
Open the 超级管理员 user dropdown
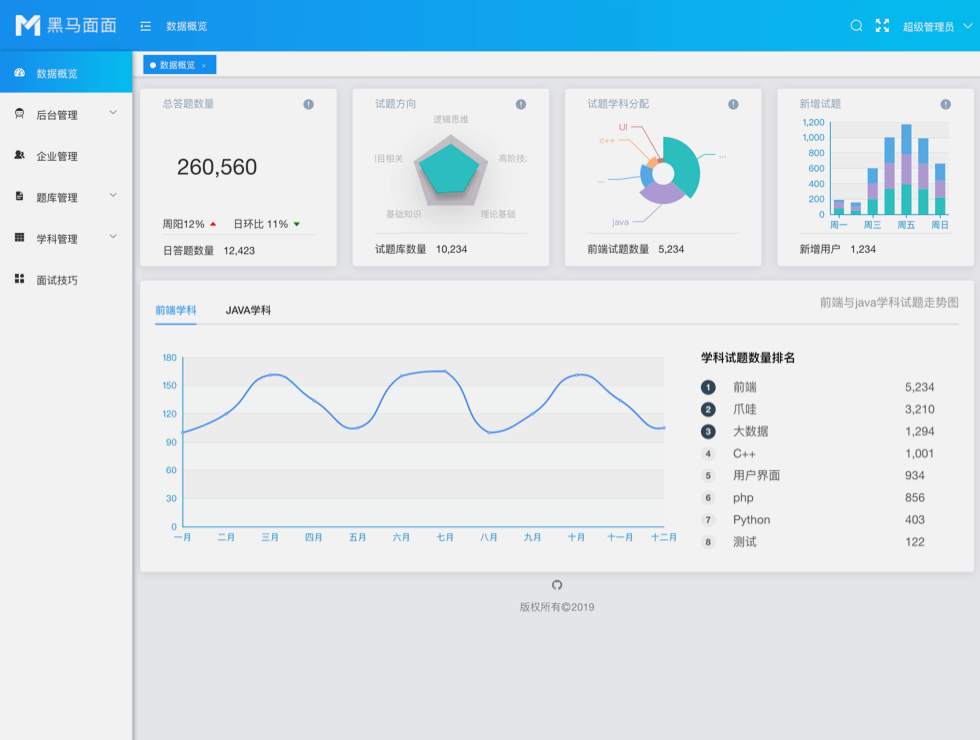point(937,27)
